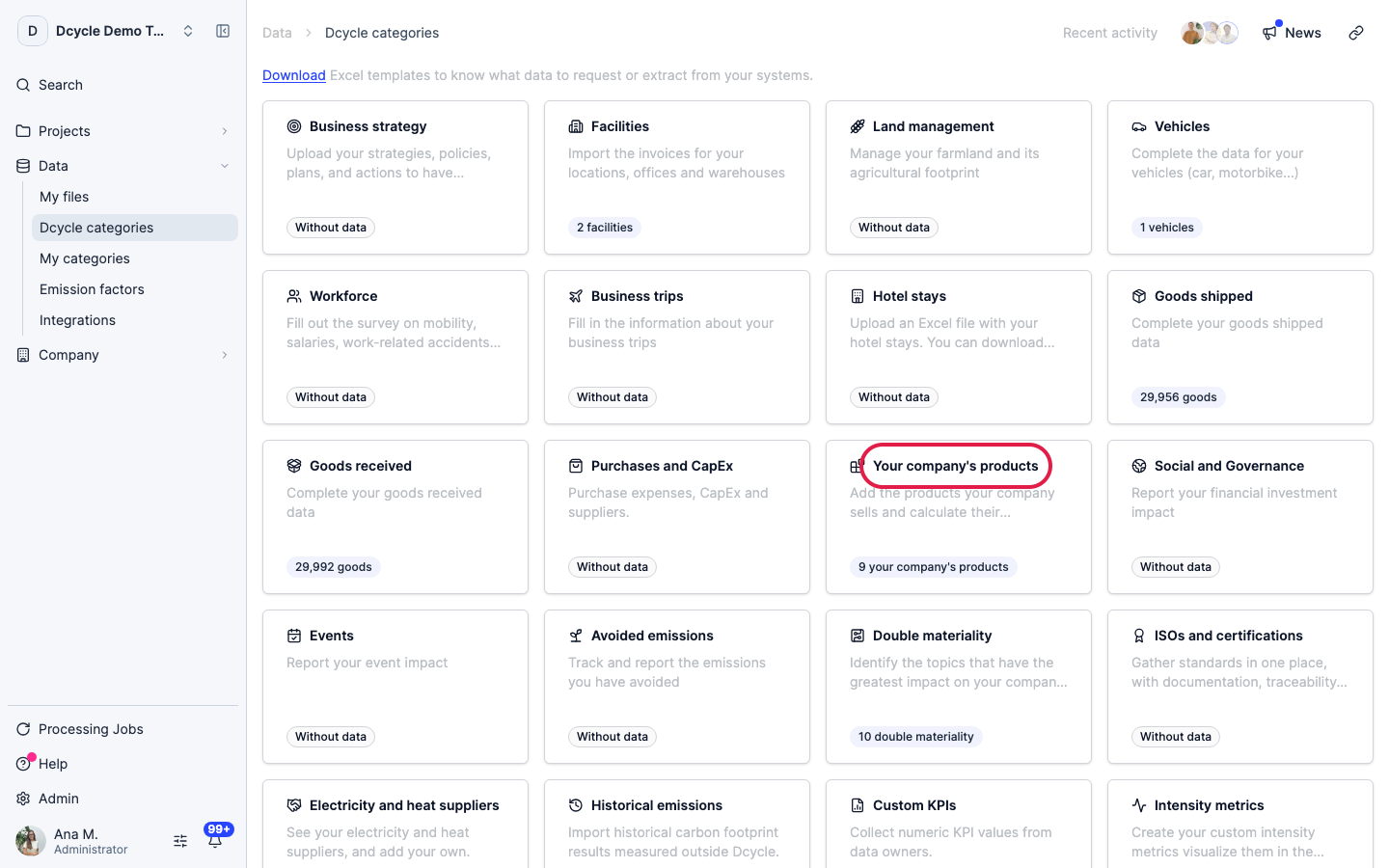Click the Vehicles car icon

pos(1139,126)
